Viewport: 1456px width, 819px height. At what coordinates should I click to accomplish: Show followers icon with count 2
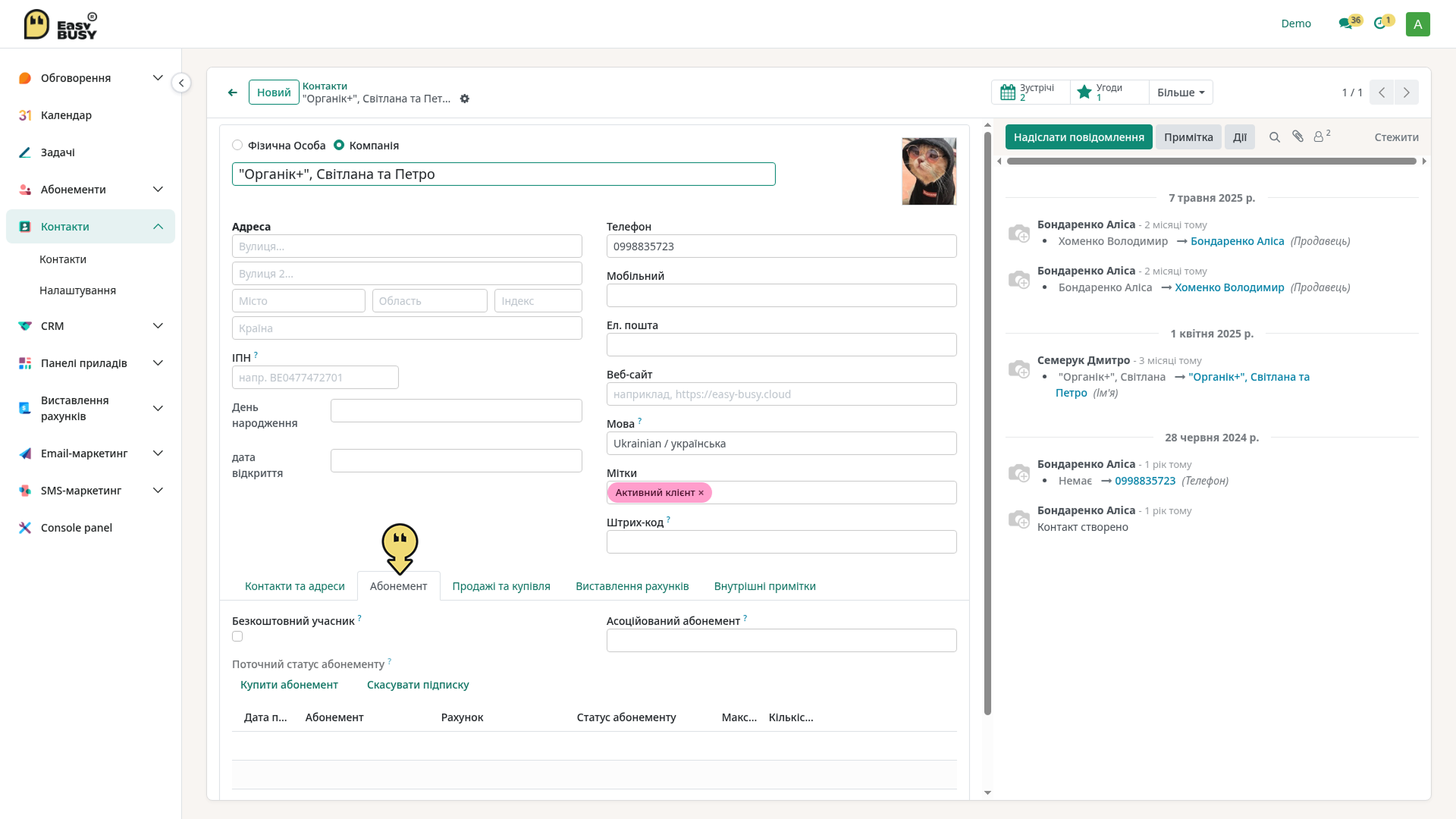pyautogui.click(x=1322, y=136)
